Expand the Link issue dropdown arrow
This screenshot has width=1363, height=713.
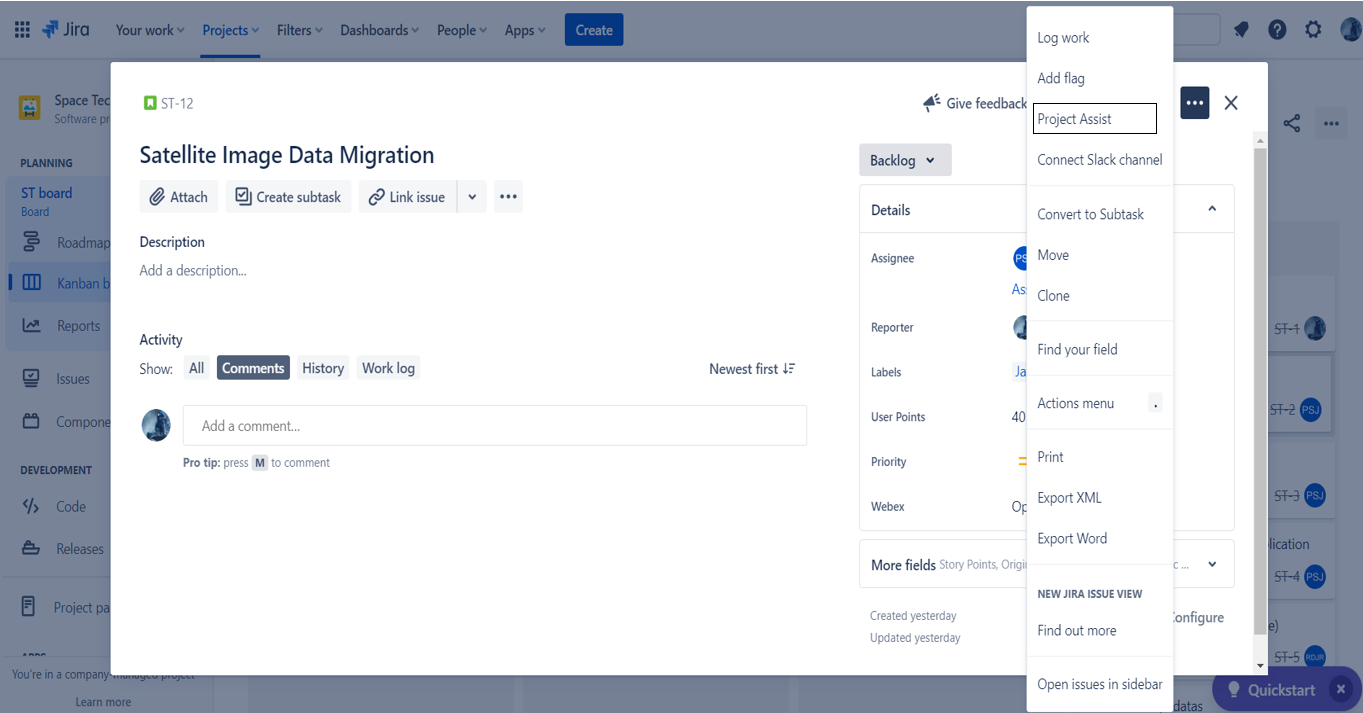click(472, 197)
